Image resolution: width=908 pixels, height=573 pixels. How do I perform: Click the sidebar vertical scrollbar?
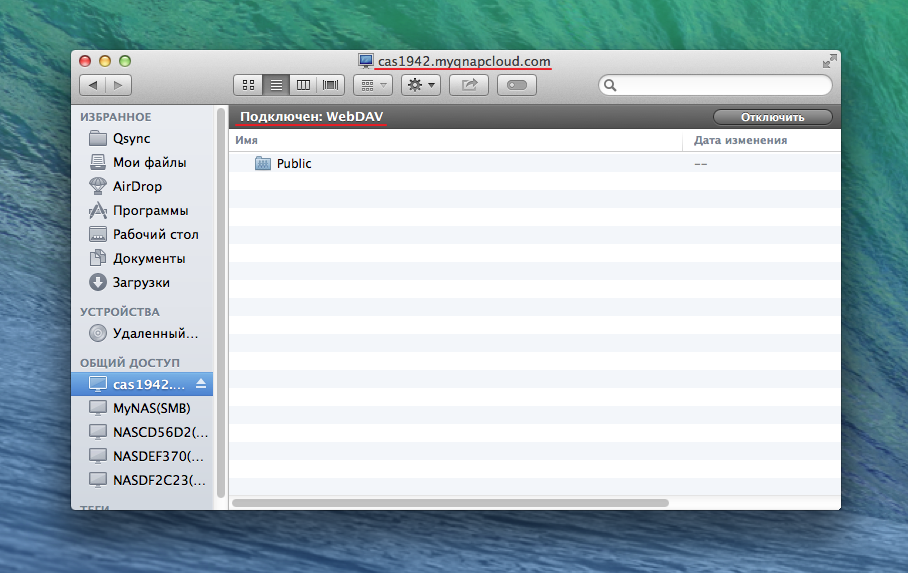221,302
